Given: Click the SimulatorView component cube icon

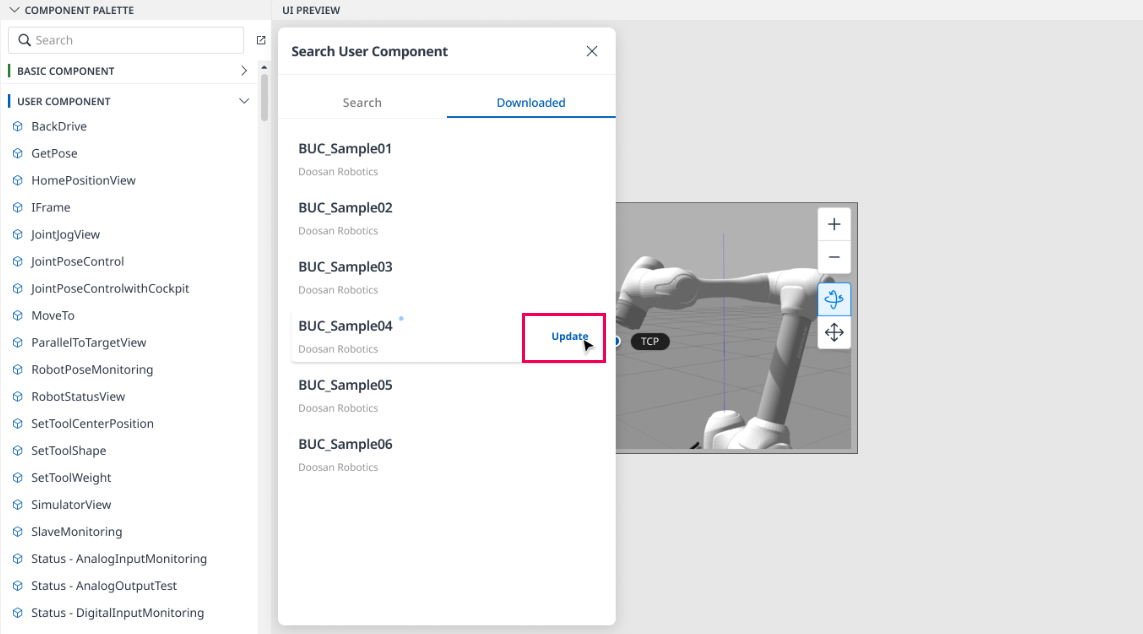Looking at the screenshot, I should 18,505.
